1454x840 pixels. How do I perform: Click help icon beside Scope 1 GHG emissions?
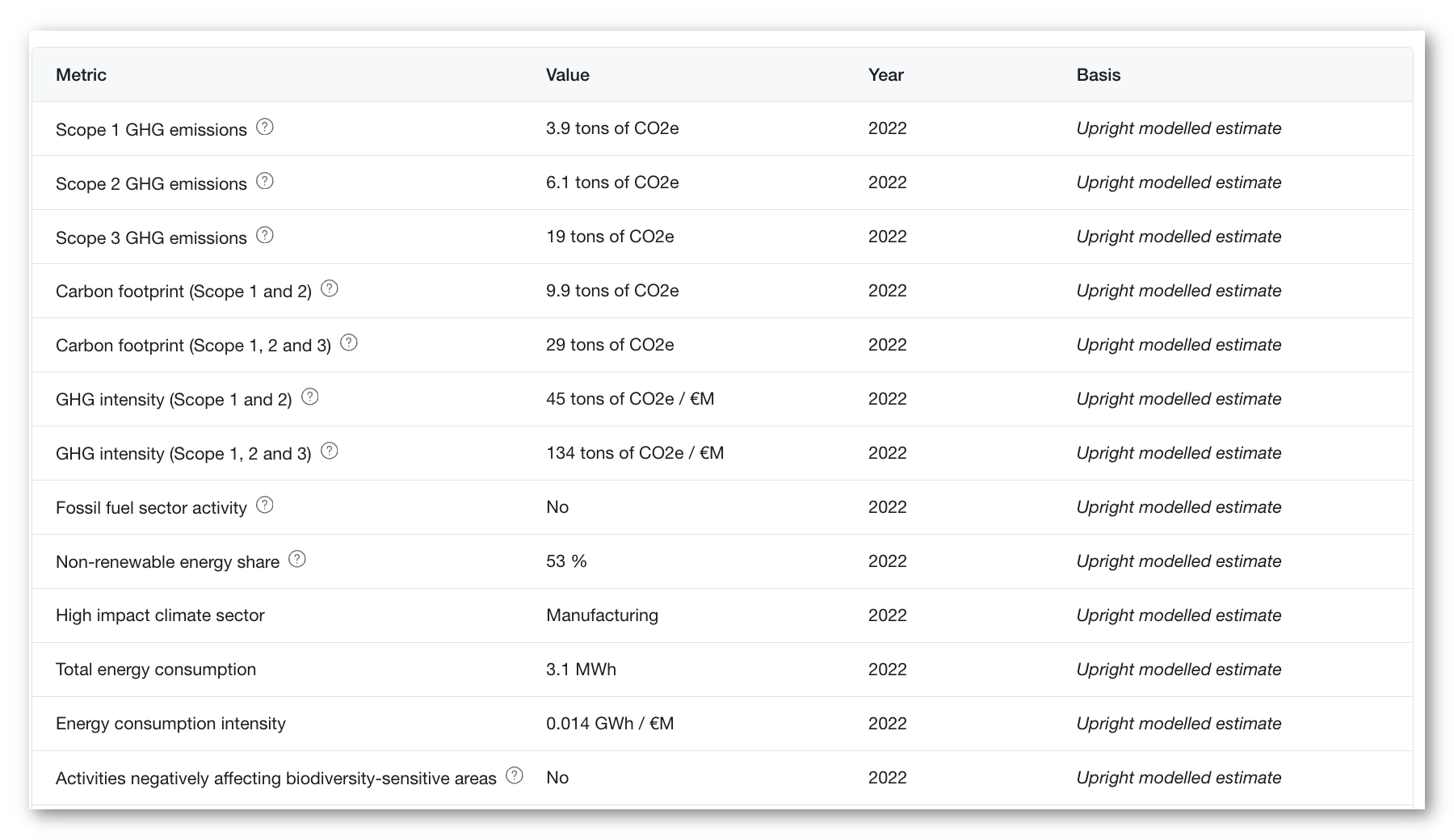[265, 127]
